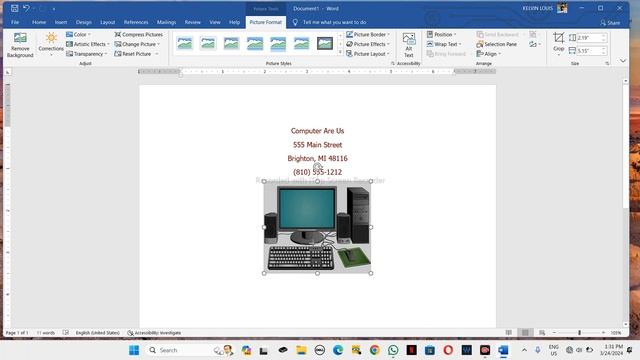The height and width of the screenshot is (360, 640).
Task: Open the Picture Effects dropdown
Action: pos(368,44)
